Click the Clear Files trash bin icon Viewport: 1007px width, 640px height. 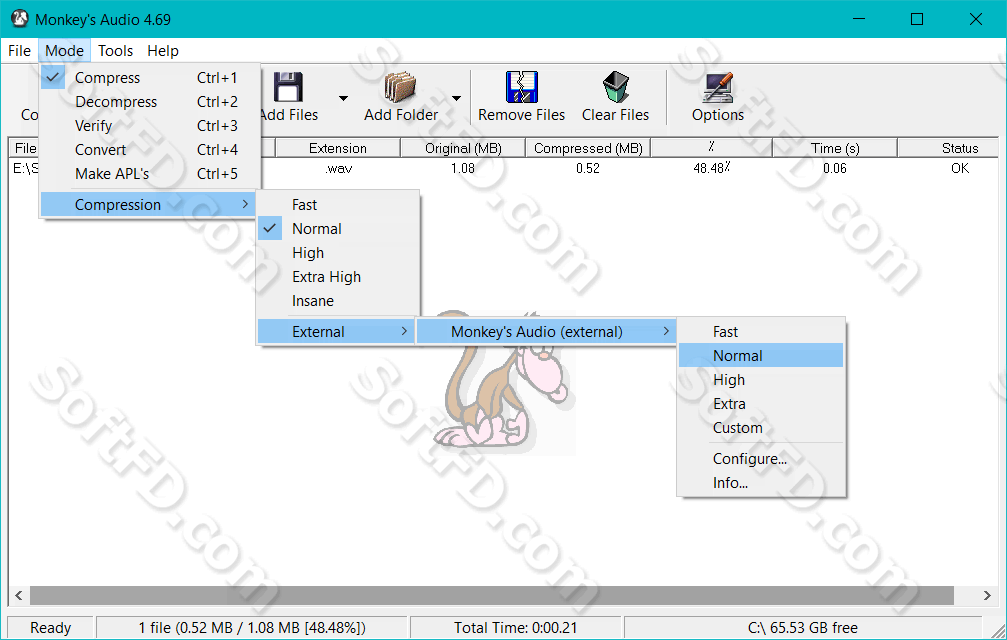point(616,87)
